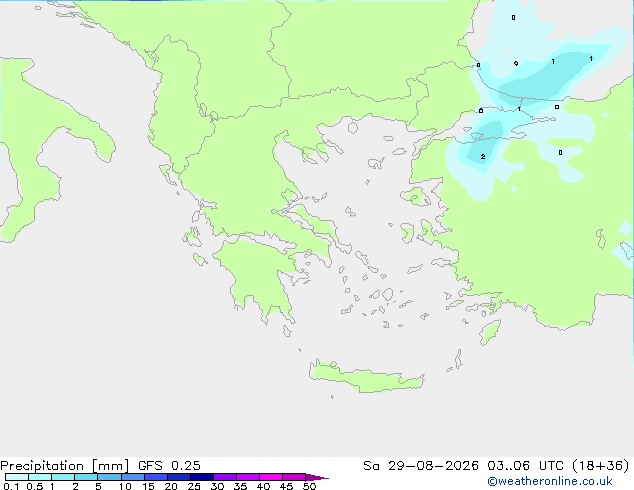Screen dimensions: 634x490
Task: Select the 0.5–1 mm legend color box
Action: [40, 477]
